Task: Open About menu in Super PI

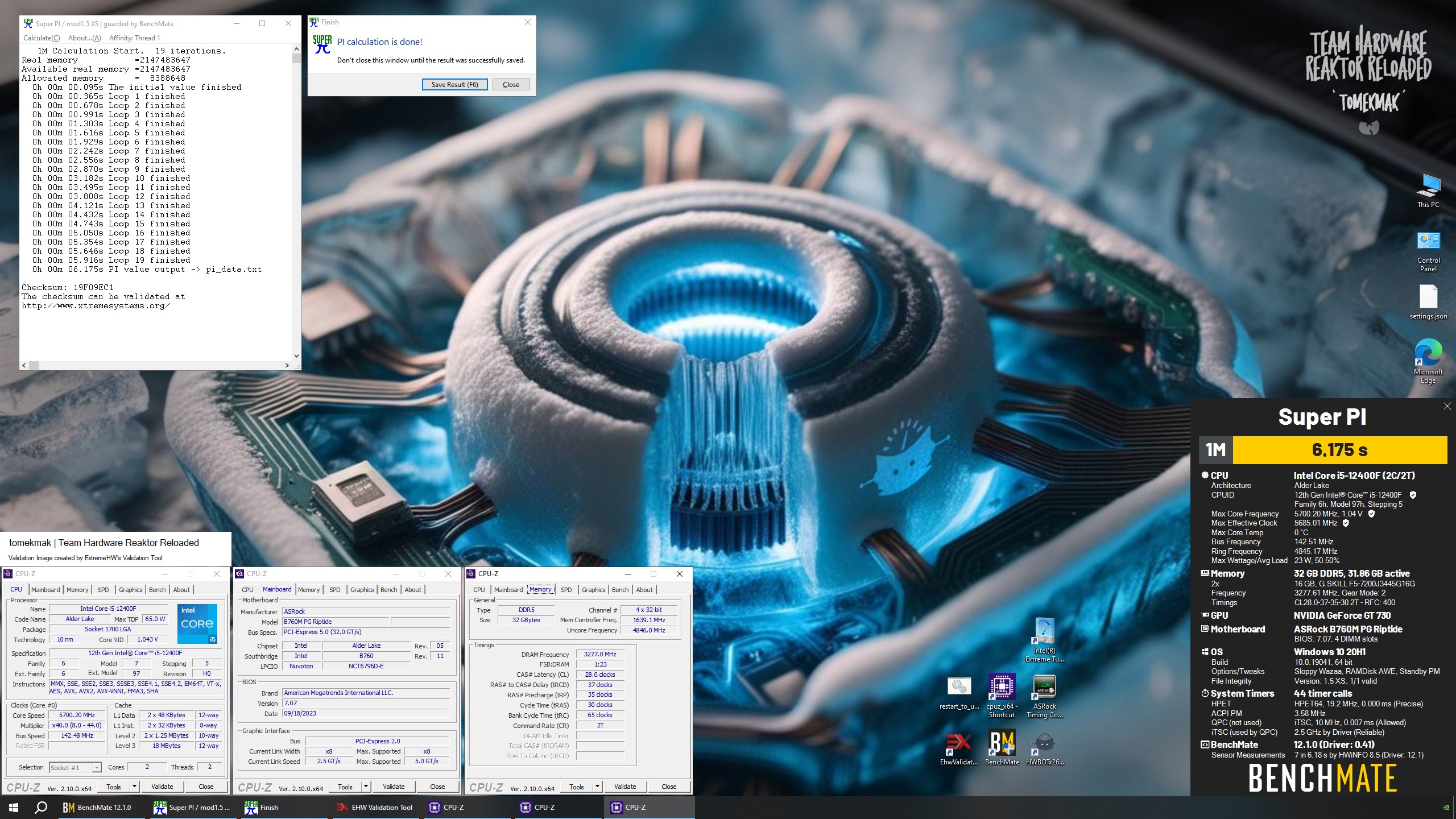Action: (84, 38)
